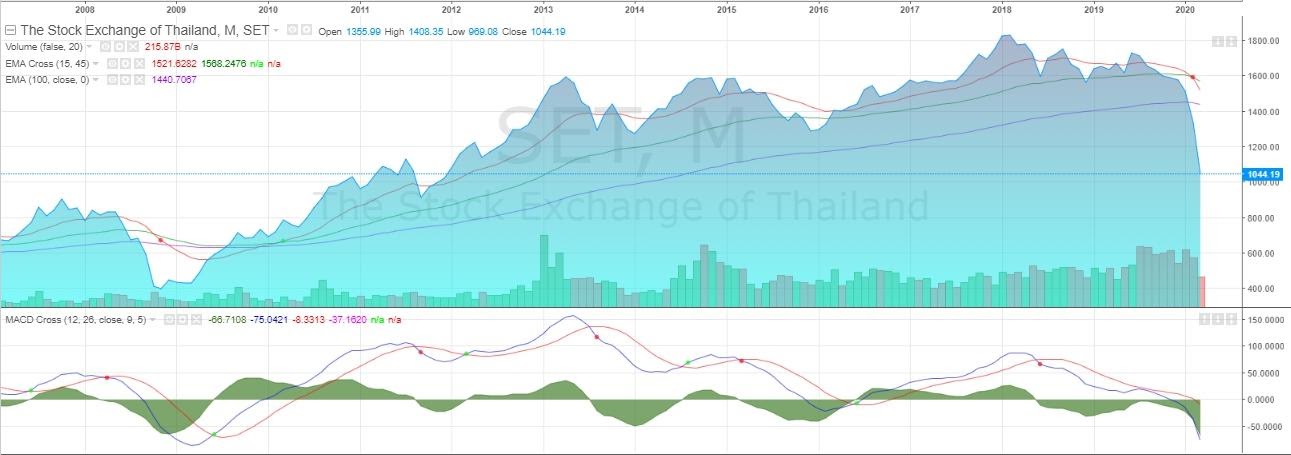Click the 1044.19 current price label on axis
This screenshot has width=1291, height=455.
coord(1264,174)
